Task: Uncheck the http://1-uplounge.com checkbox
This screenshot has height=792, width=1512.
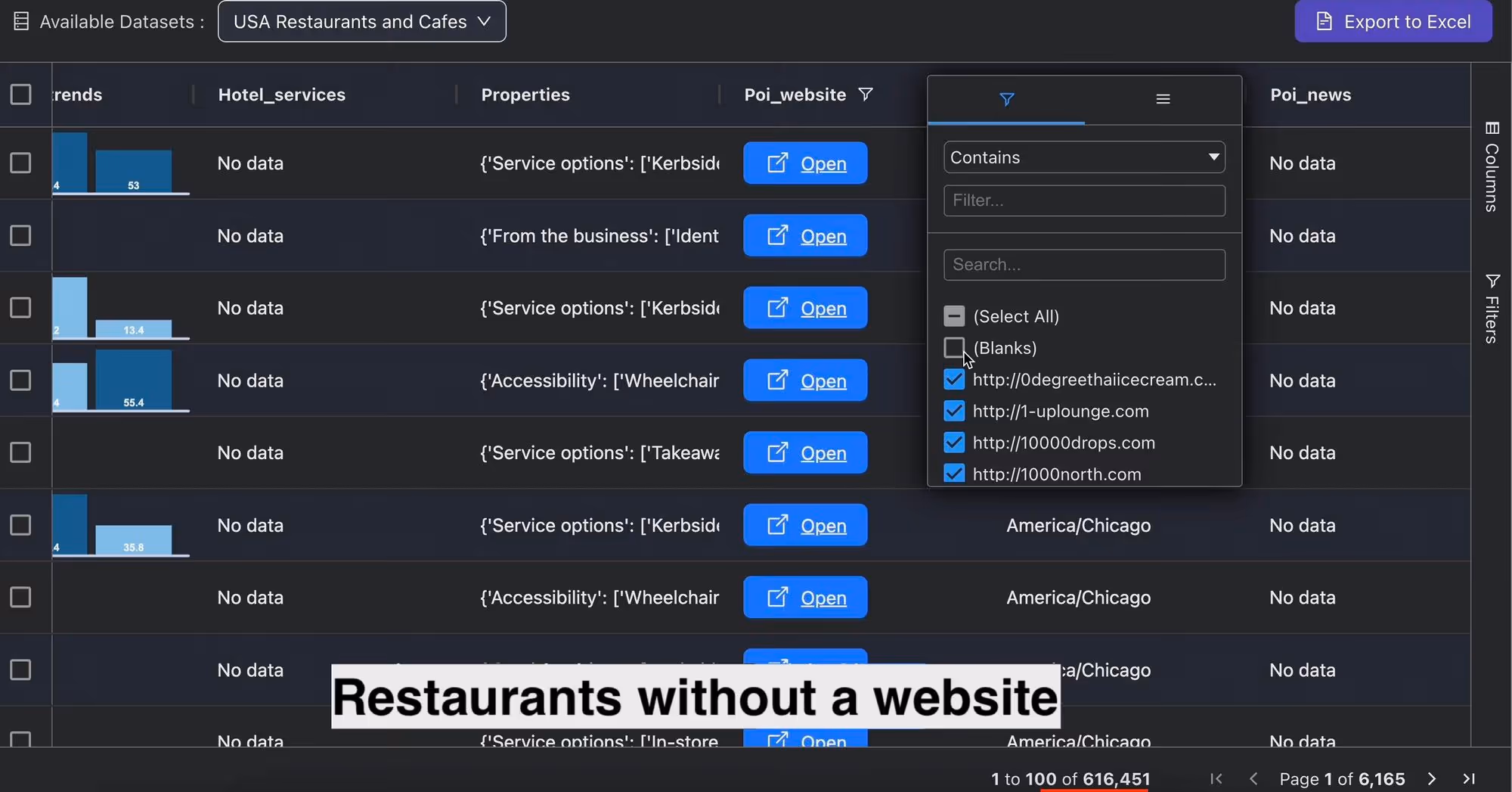Action: pos(954,412)
